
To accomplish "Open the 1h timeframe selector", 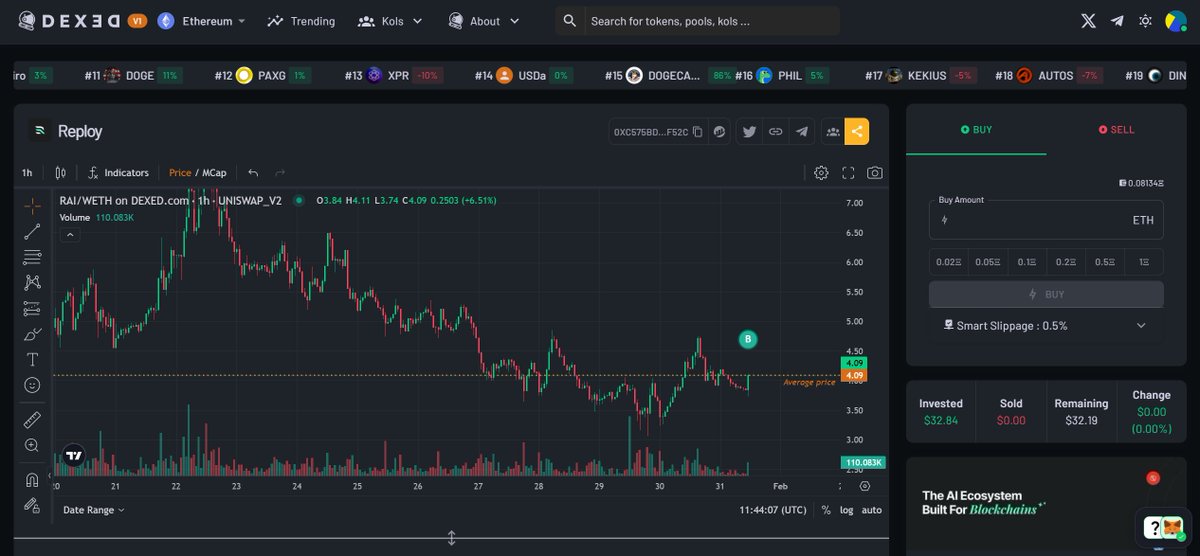I will (x=27, y=173).
